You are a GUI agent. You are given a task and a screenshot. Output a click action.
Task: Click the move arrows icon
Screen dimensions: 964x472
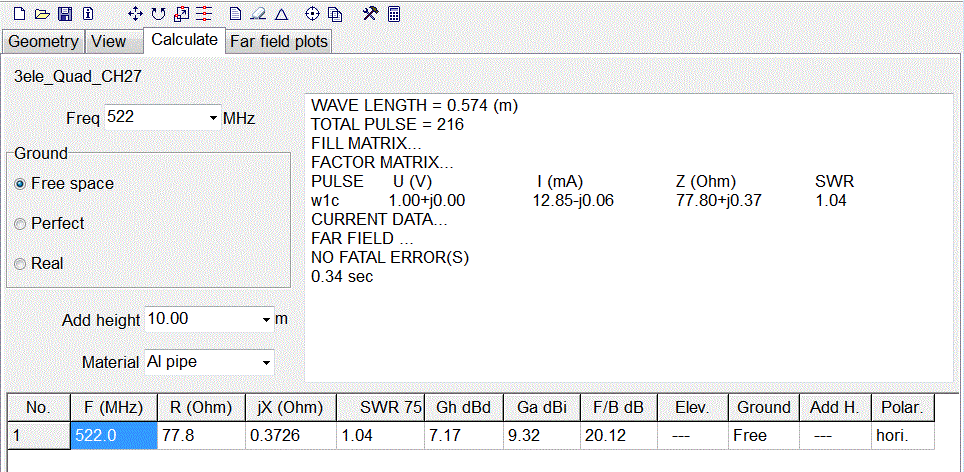click(x=136, y=14)
